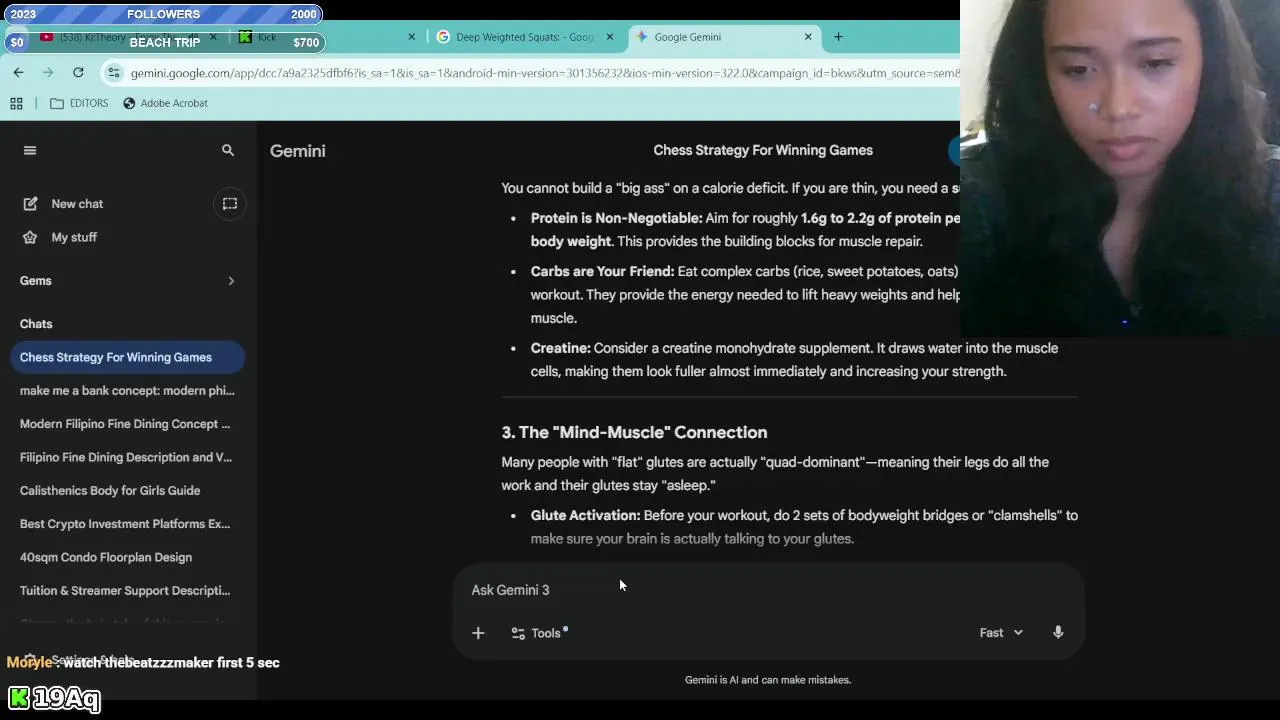Screen dimensions: 1280x720
Task: Open Best Crypto Investment Platforms chat
Action: [127, 524]
